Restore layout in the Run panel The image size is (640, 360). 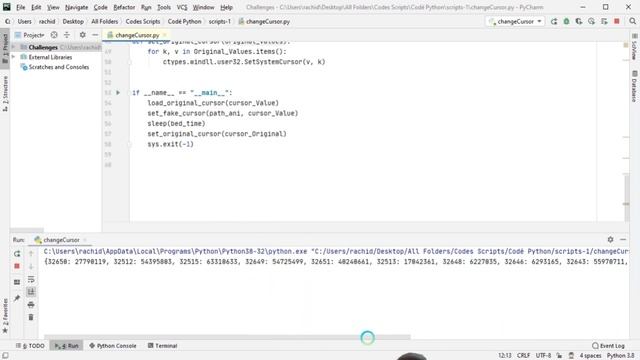click(17, 282)
